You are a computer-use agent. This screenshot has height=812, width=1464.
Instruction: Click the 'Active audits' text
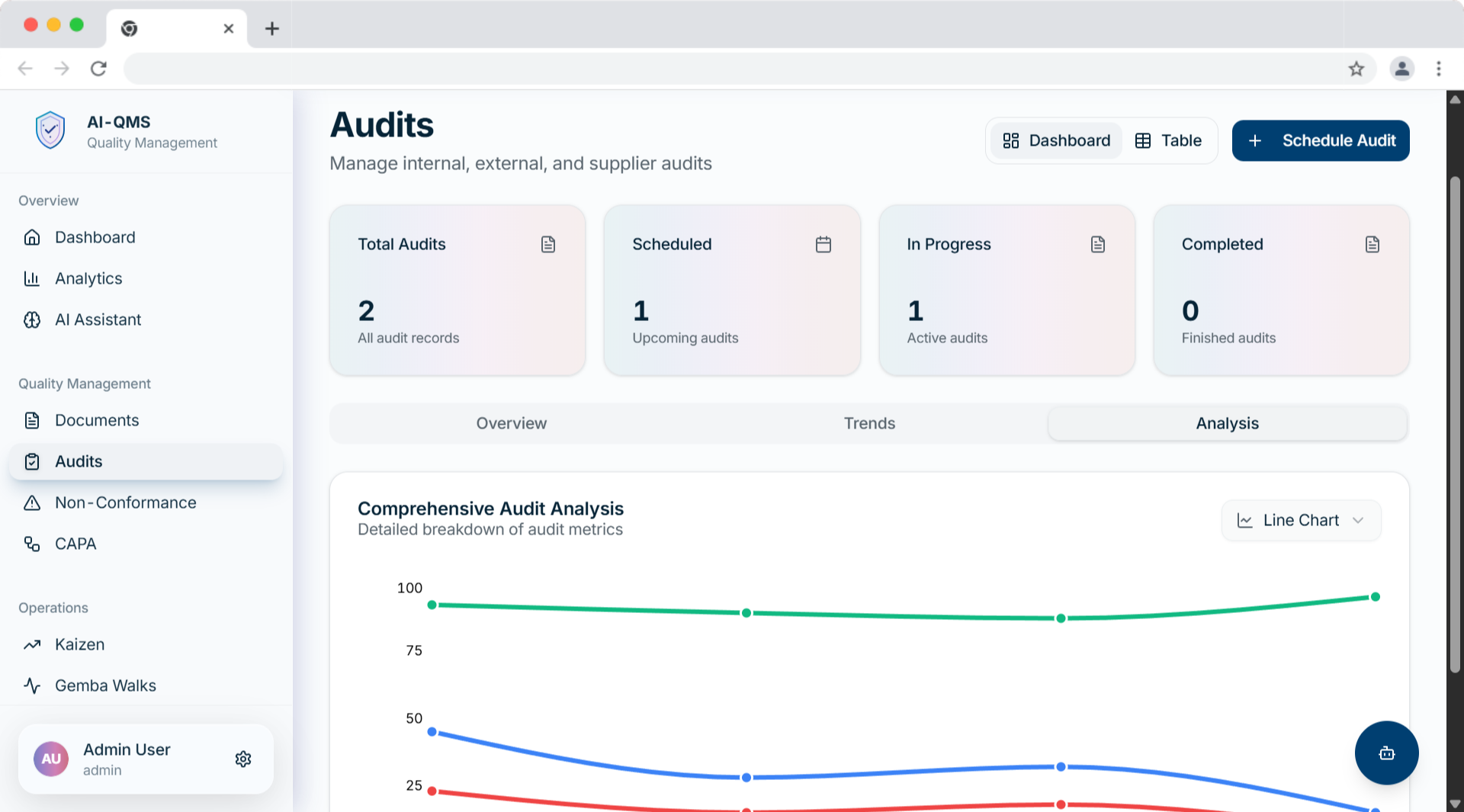pos(947,338)
